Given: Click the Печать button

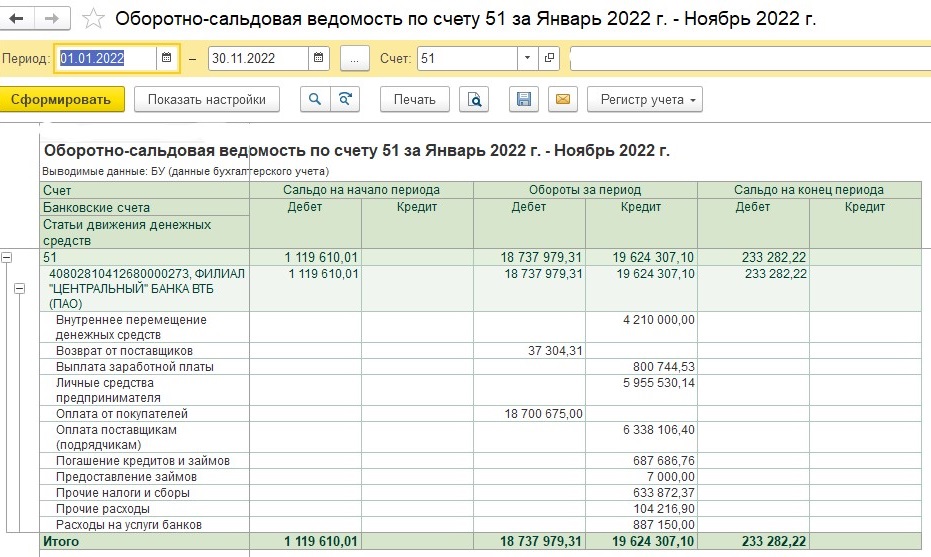Looking at the screenshot, I should (414, 99).
